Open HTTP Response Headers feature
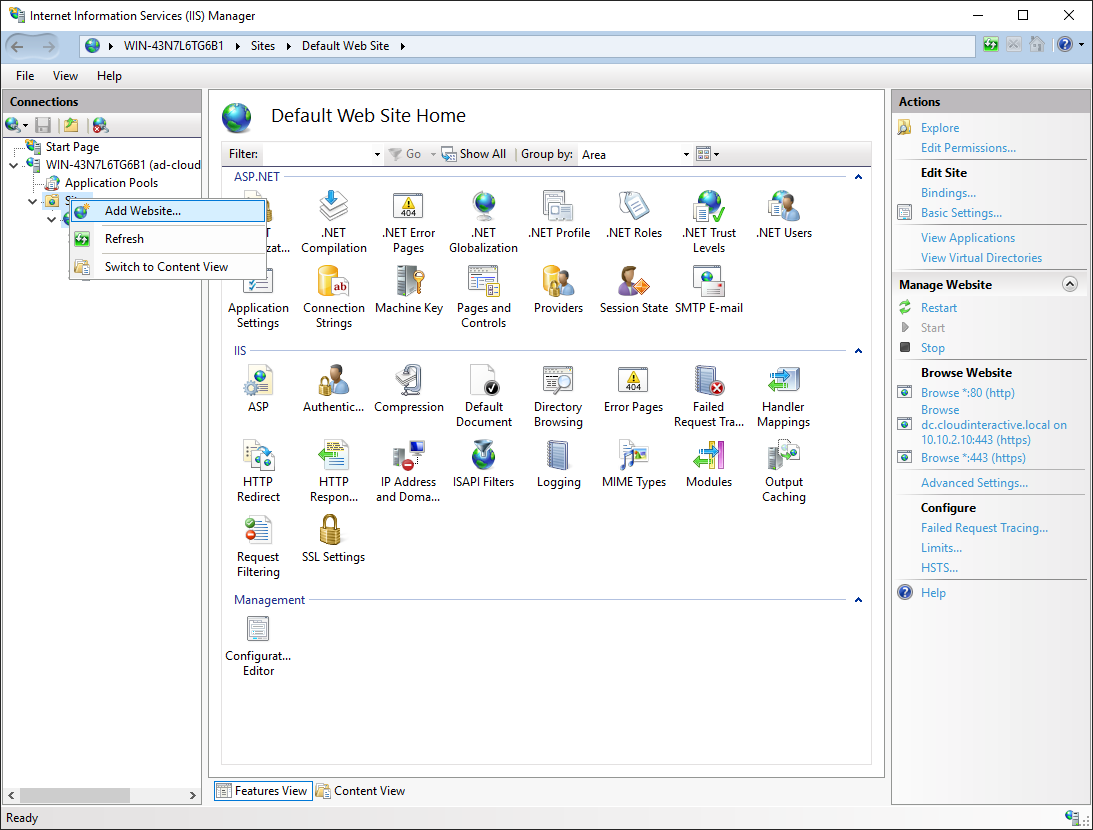 (x=333, y=471)
